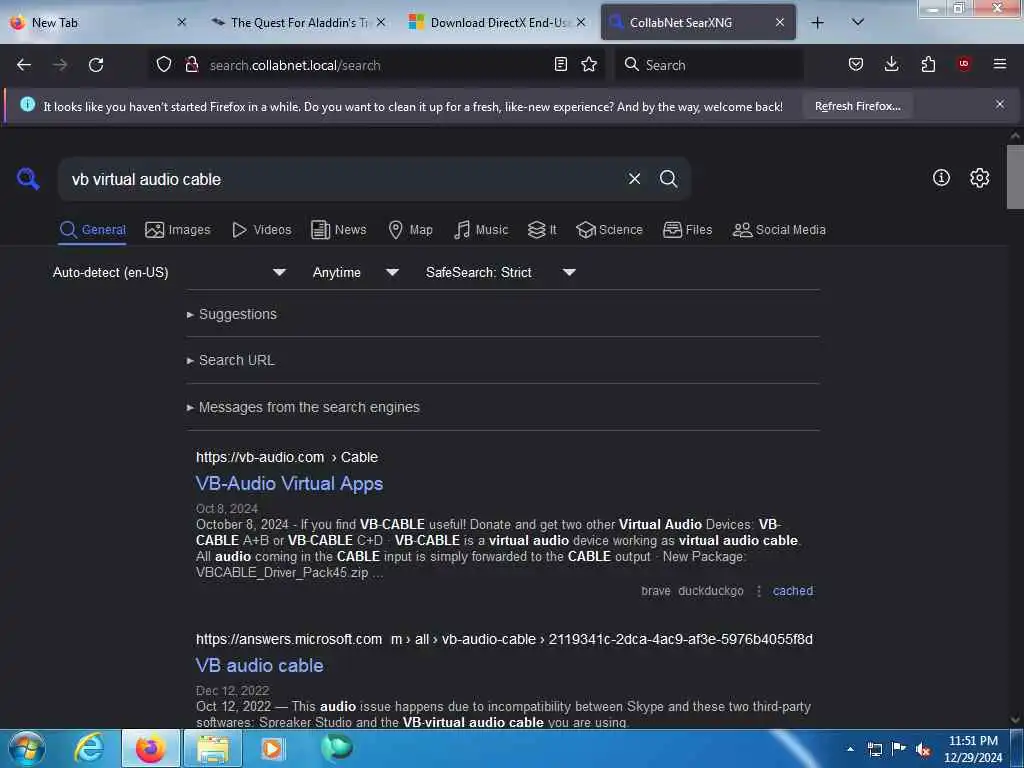Viewport: 1024px width, 768px height.
Task: List all tabs dropdown arrow
Action: point(858,23)
